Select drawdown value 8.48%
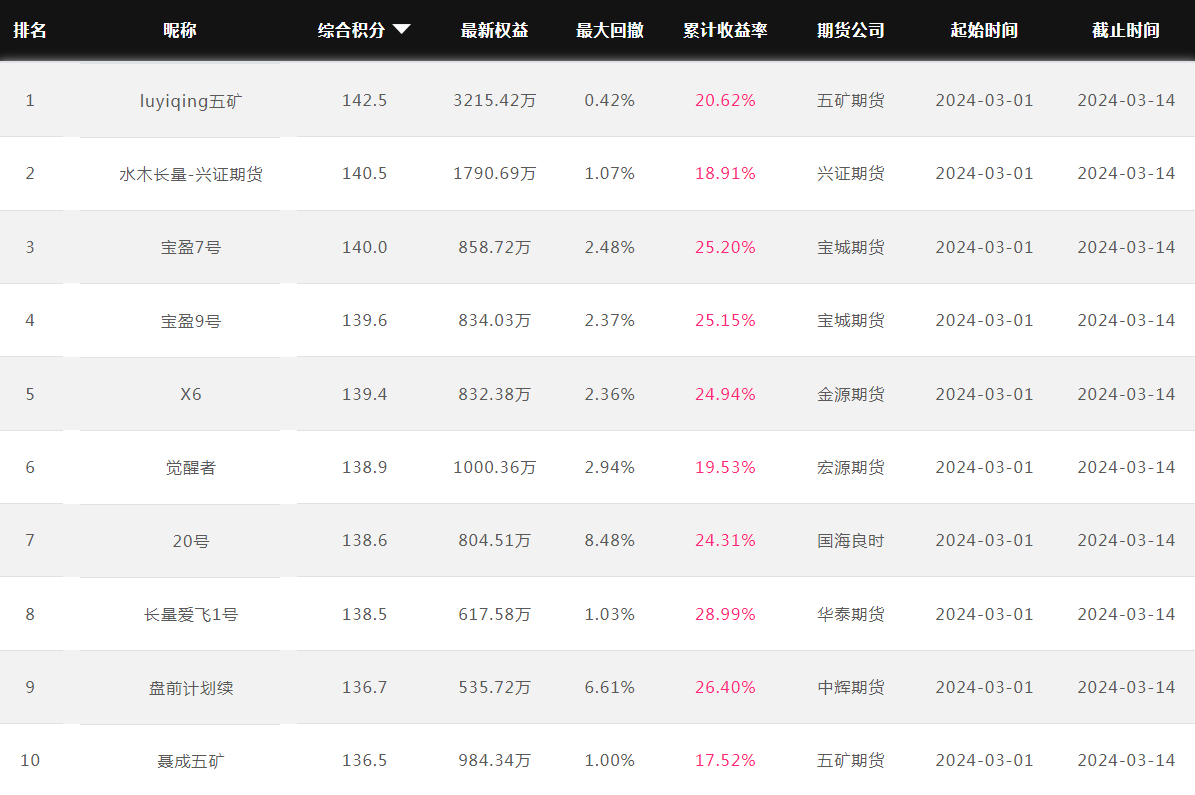Screen dimensions: 1195x795 [x=610, y=540]
